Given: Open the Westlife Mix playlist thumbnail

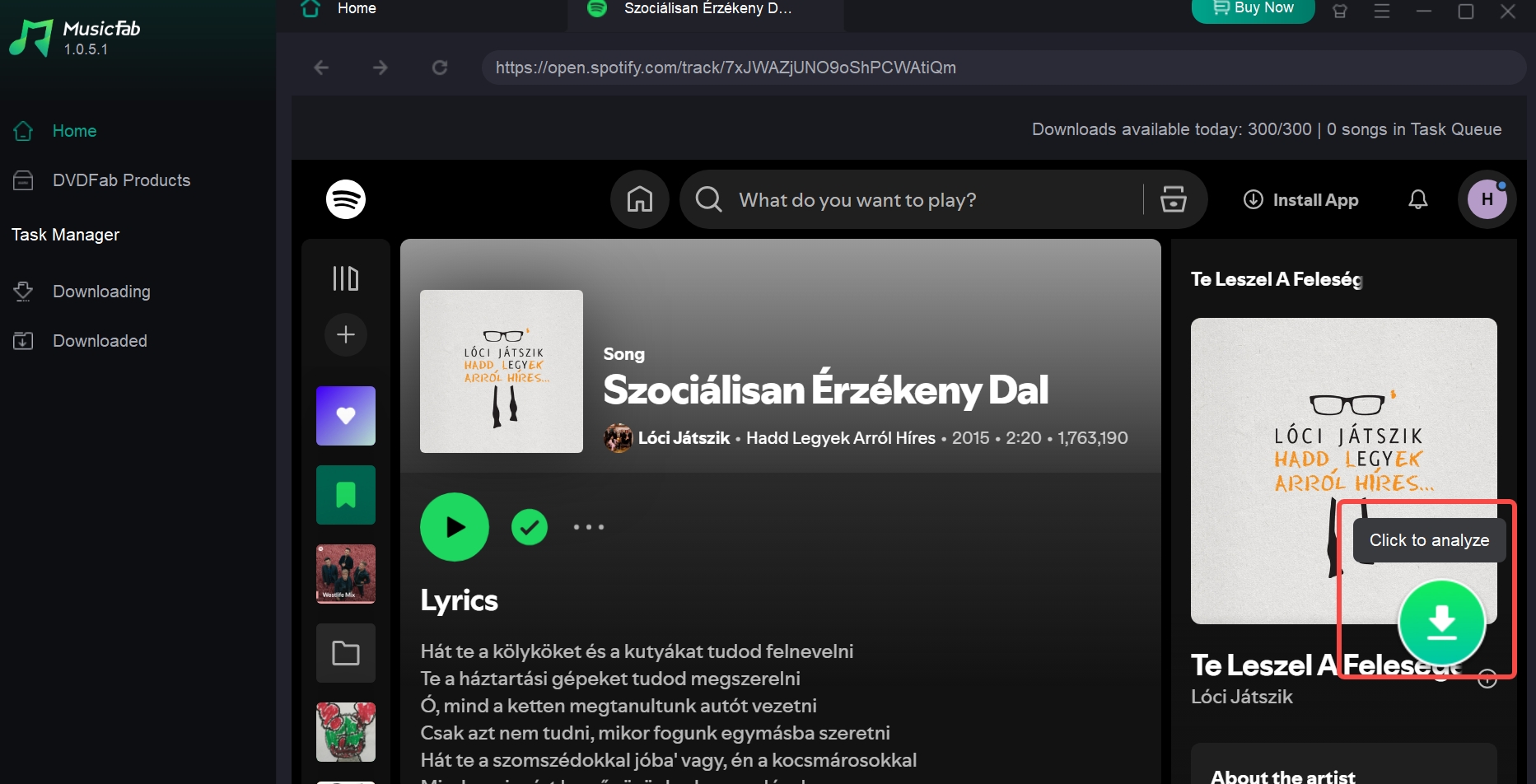Looking at the screenshot, I should (345, 573).
